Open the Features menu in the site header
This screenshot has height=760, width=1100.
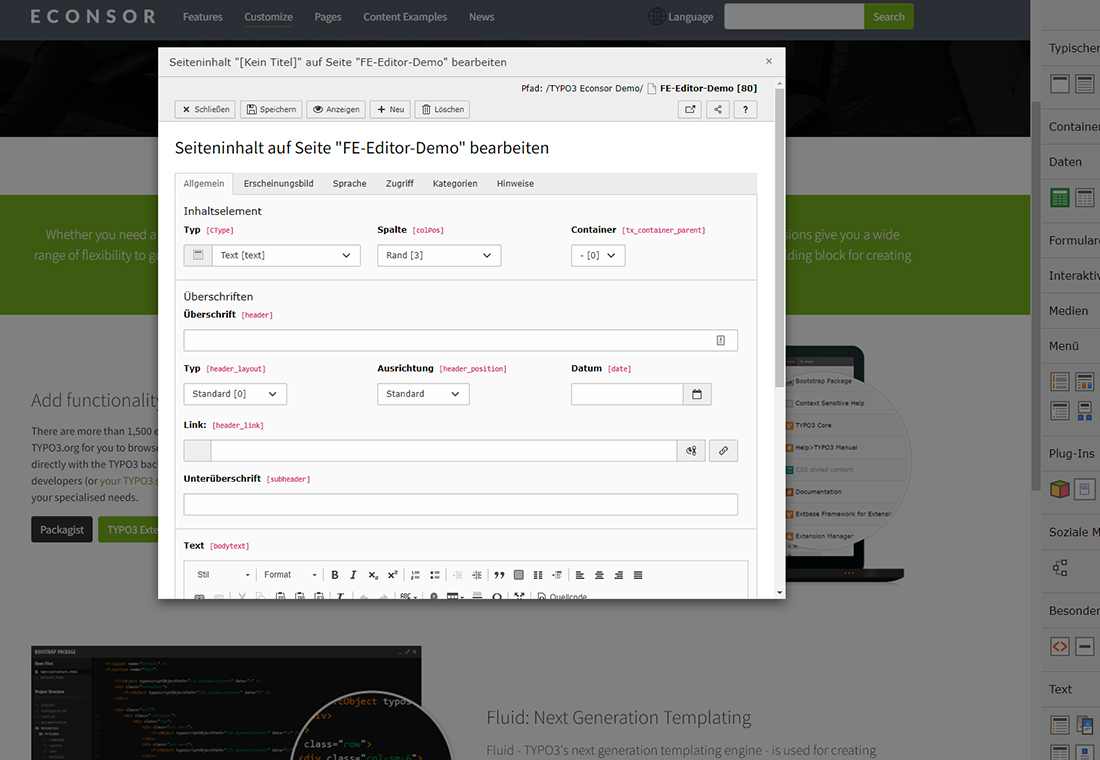(203, 17)
